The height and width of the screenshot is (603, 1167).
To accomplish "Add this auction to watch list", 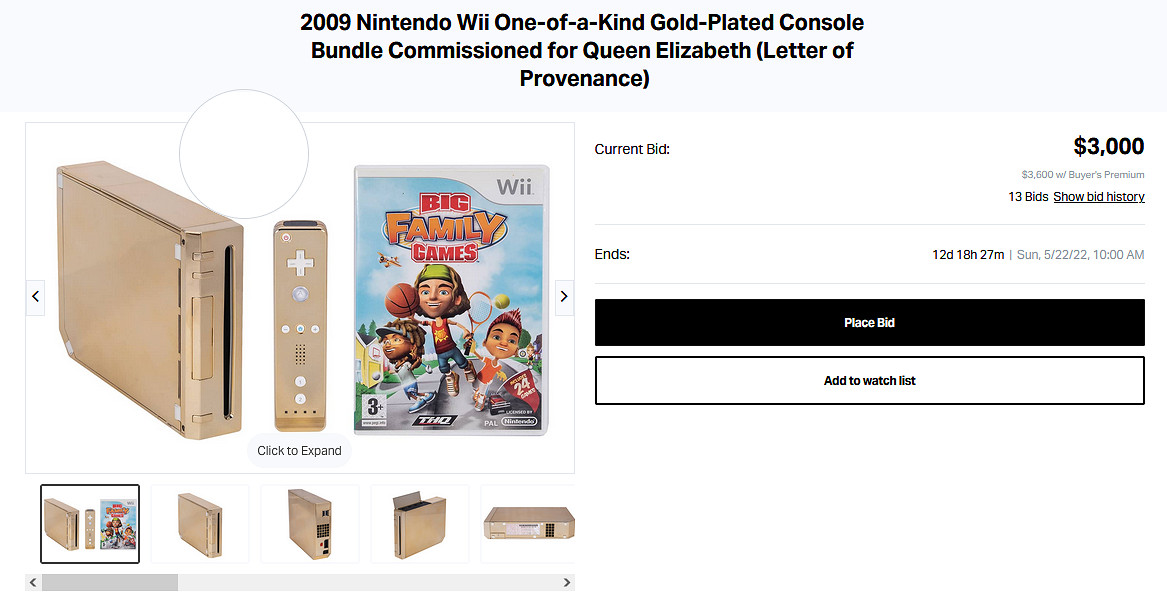I will (x=869, y=381).
